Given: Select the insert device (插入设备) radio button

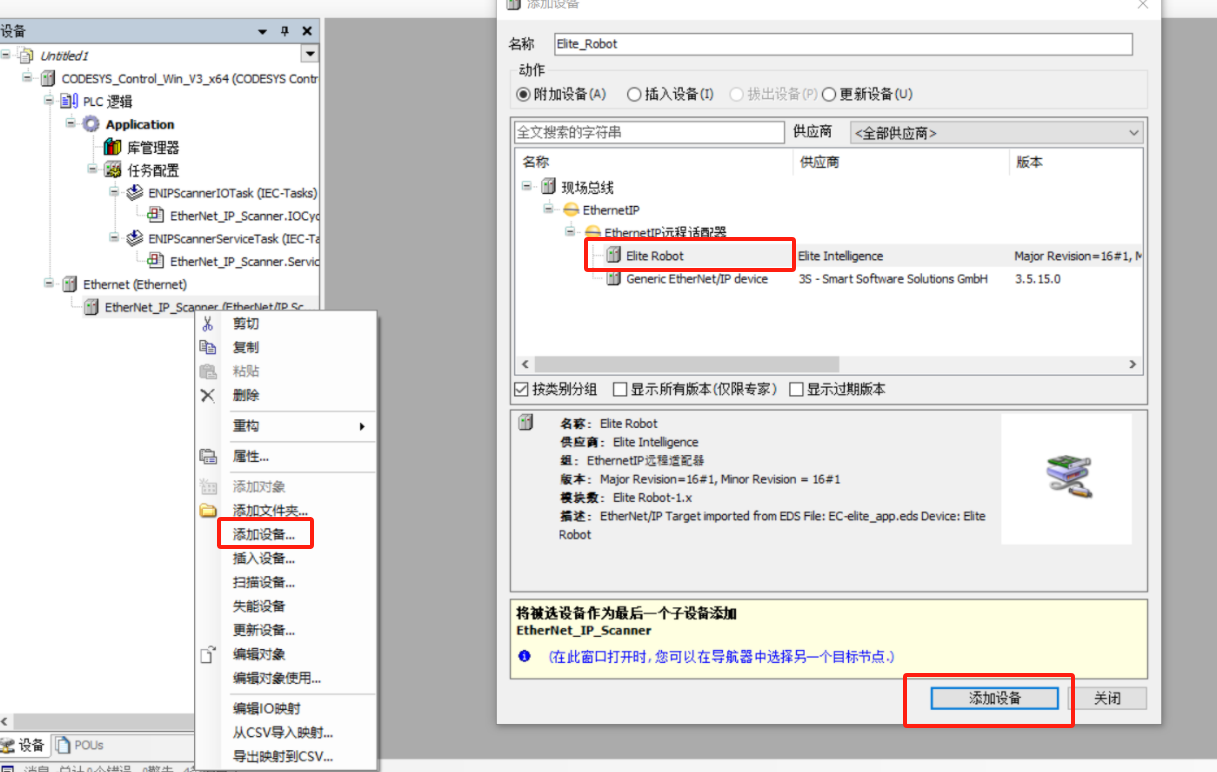Looking at the screenshot, I should (x=633, y=94).
